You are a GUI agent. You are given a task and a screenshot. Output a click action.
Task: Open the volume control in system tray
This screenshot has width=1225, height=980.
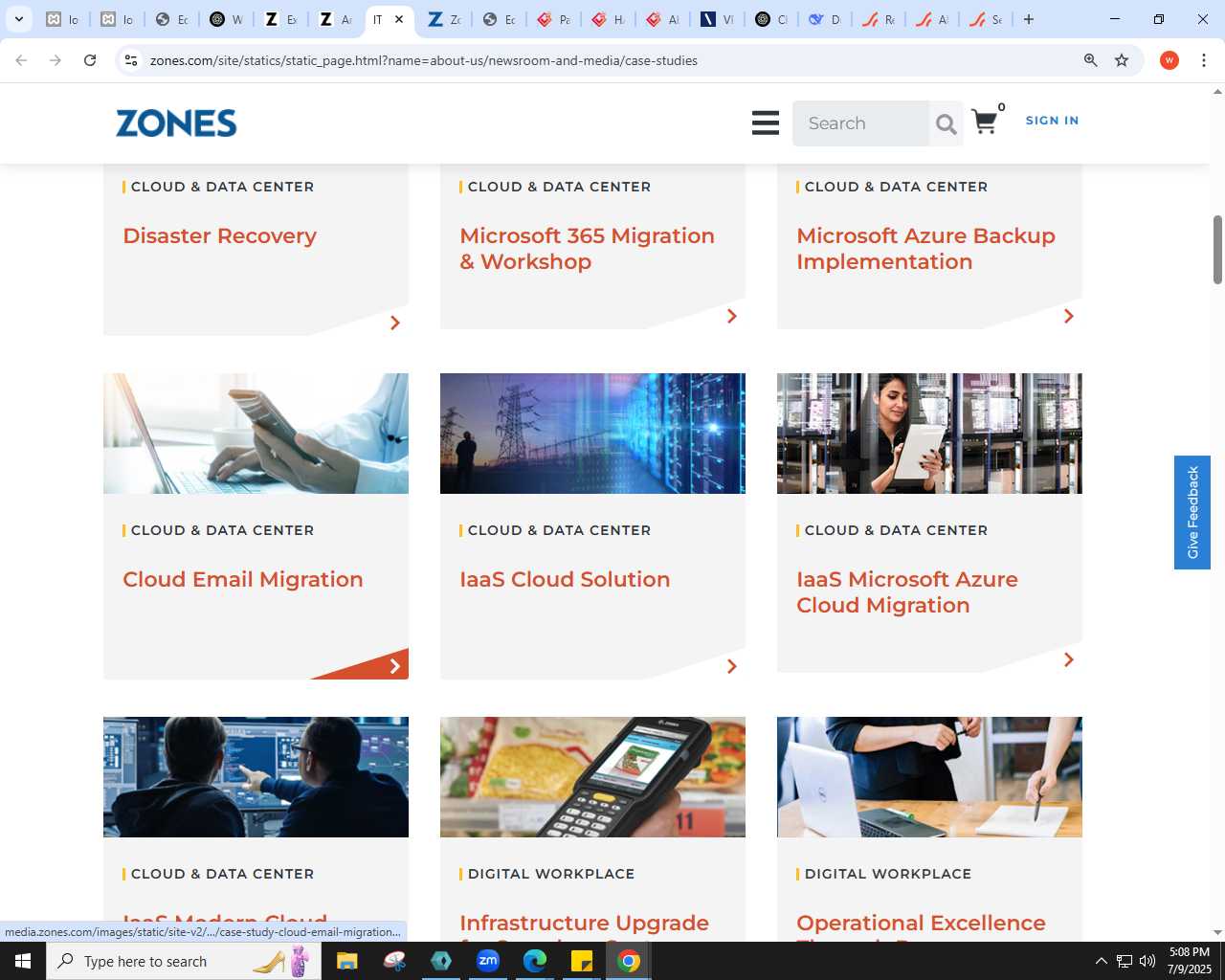pyautogui.click(x=1147, y=961)
